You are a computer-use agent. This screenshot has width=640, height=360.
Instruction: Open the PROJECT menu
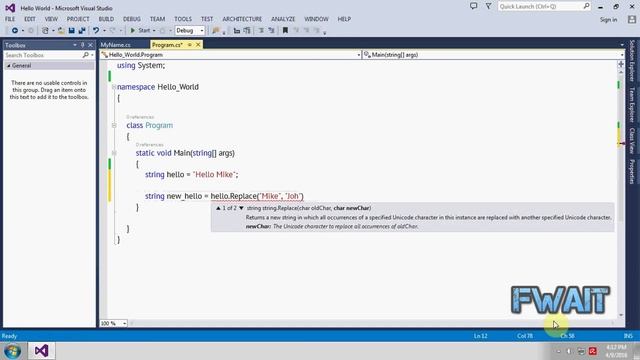click(78, 19)
